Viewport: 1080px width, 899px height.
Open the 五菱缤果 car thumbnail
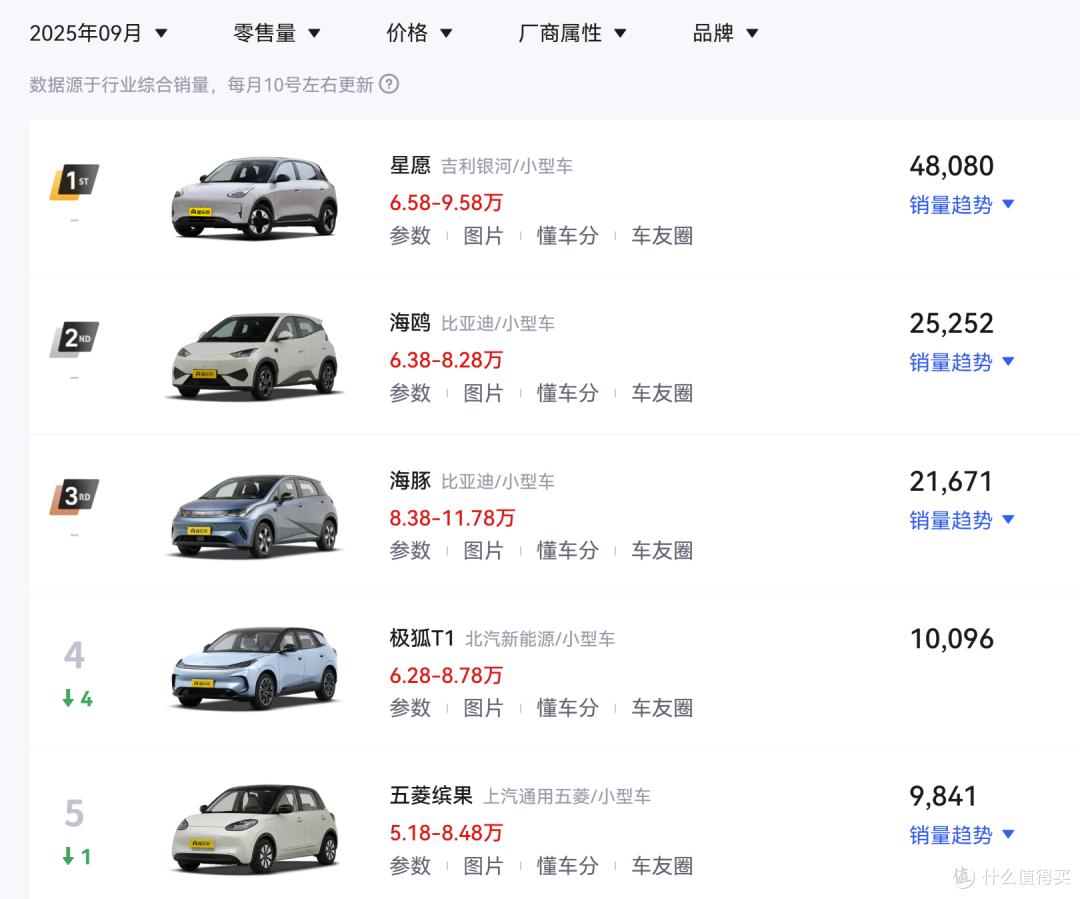pyautogui.click(x=255, y=828)
